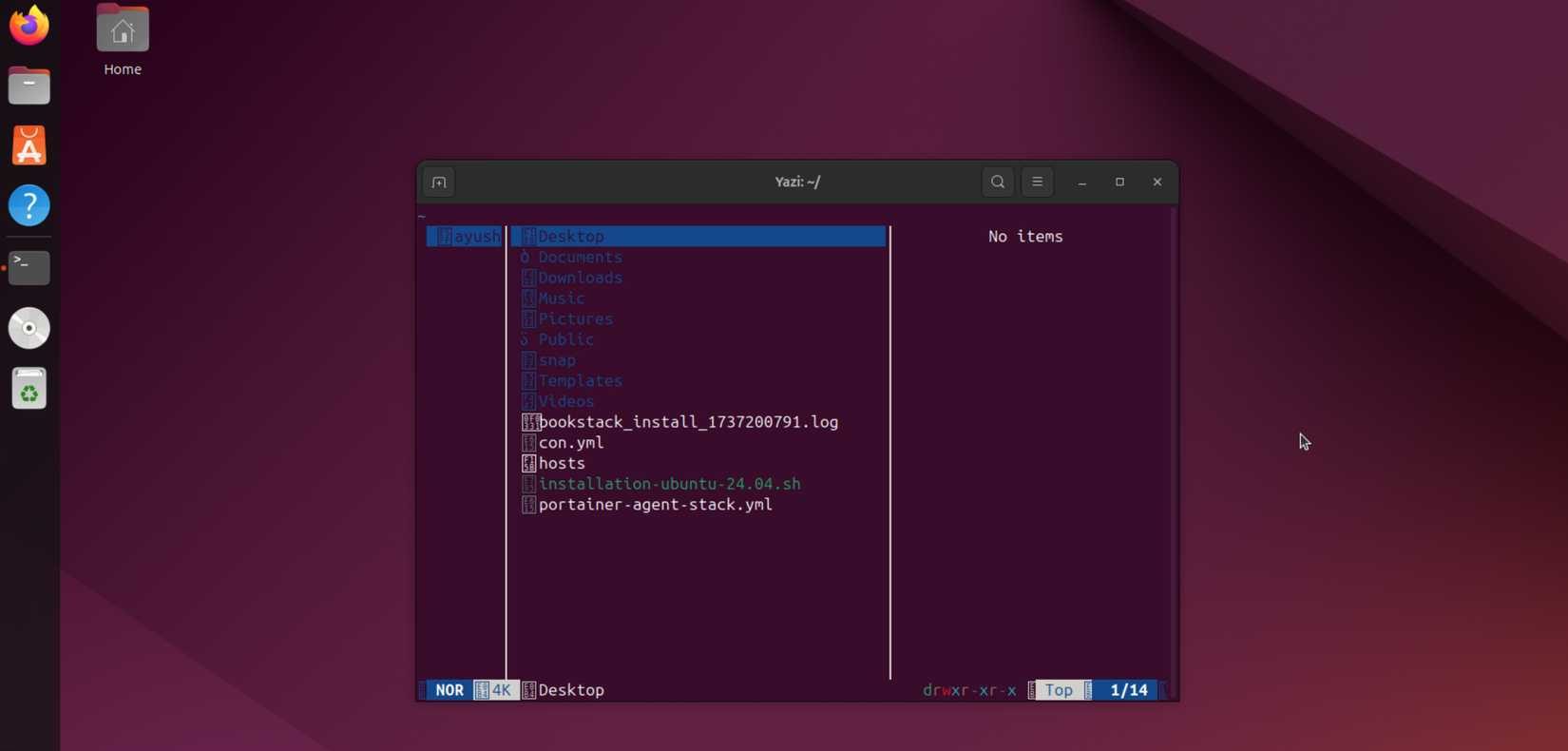The image size is (1568, 751).
Task: Click the file icon beside con.yml
Action: tap(528, 443)
